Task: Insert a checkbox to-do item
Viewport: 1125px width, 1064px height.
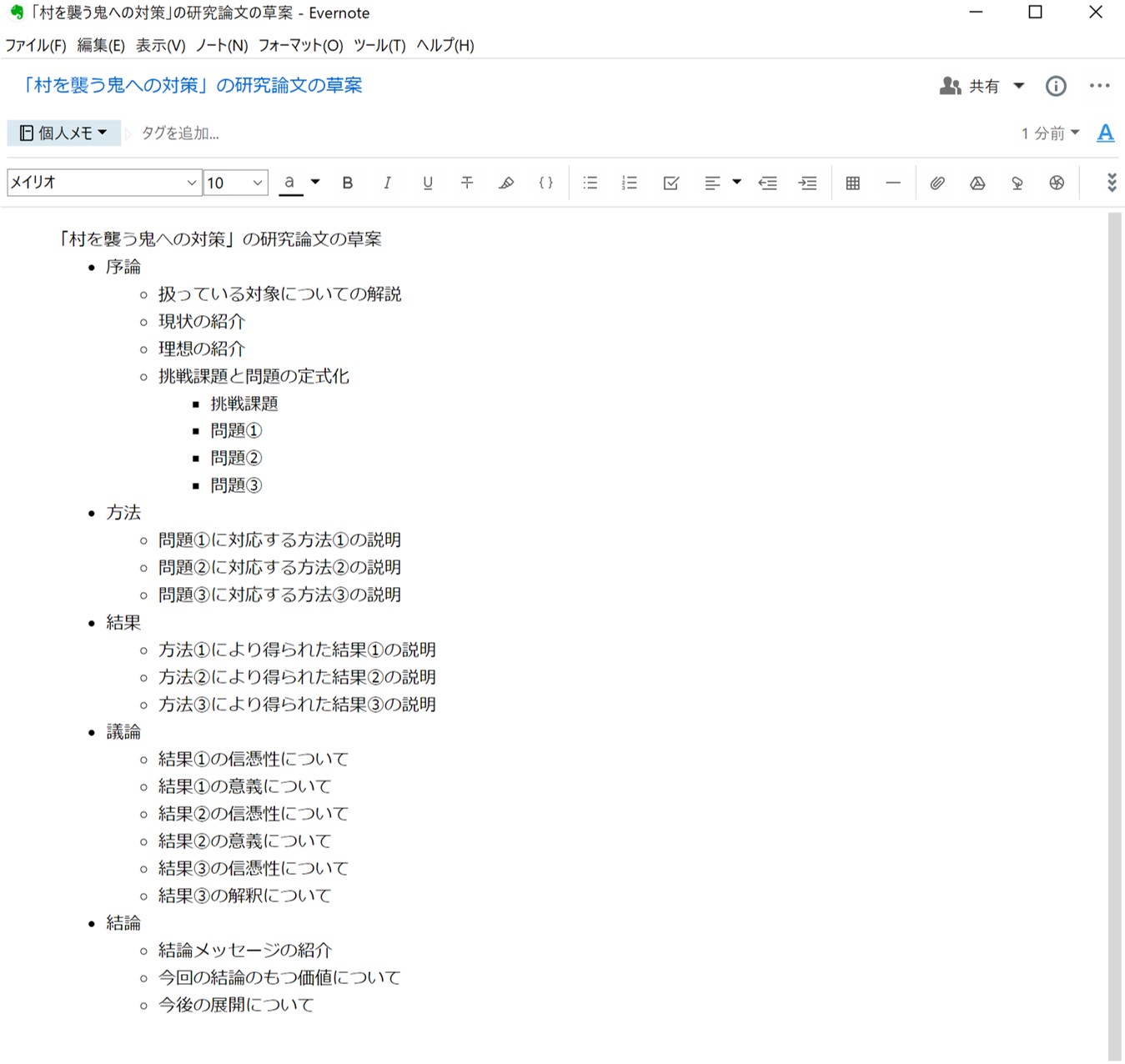Action: click(x=670, y=183)
